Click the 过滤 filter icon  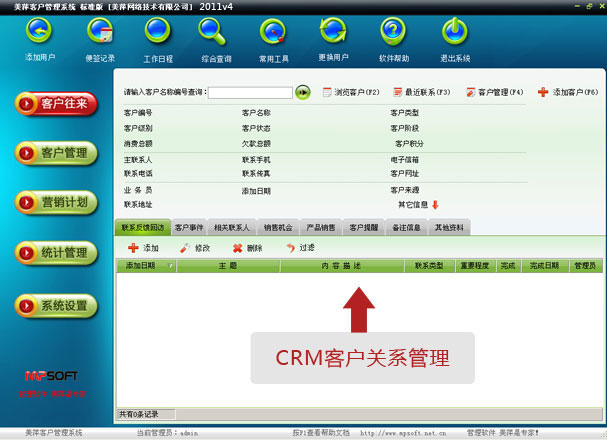(x=290, y=248)
